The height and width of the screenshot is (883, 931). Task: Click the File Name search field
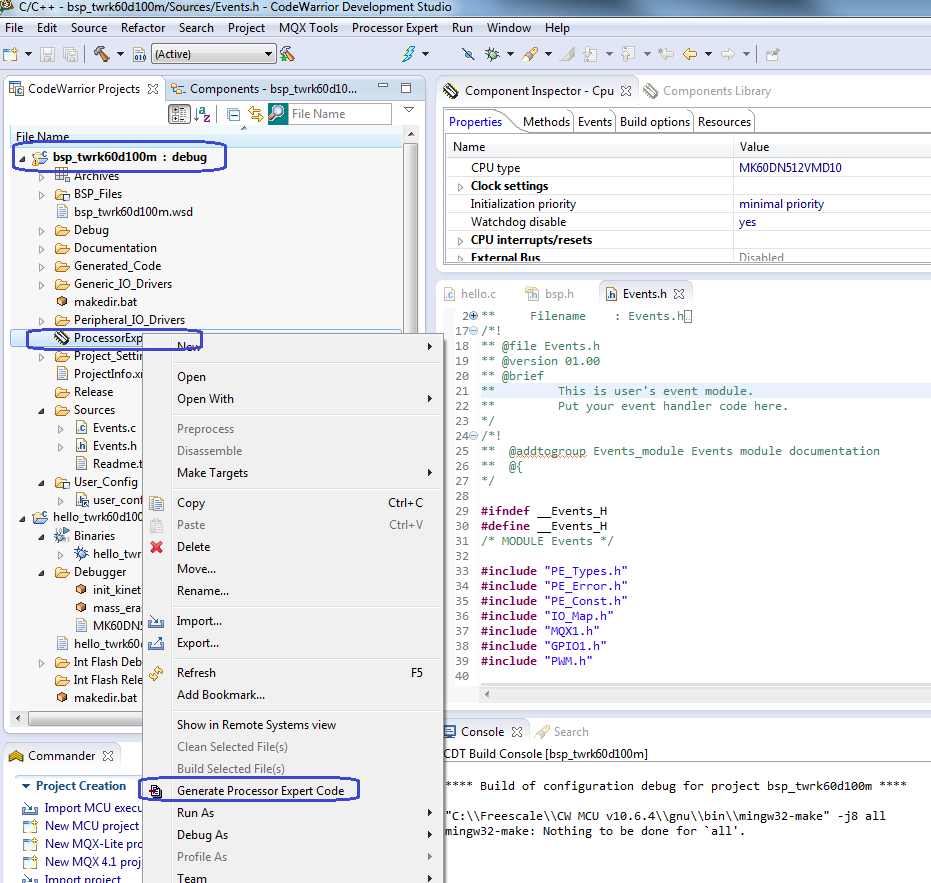[339, 114]
